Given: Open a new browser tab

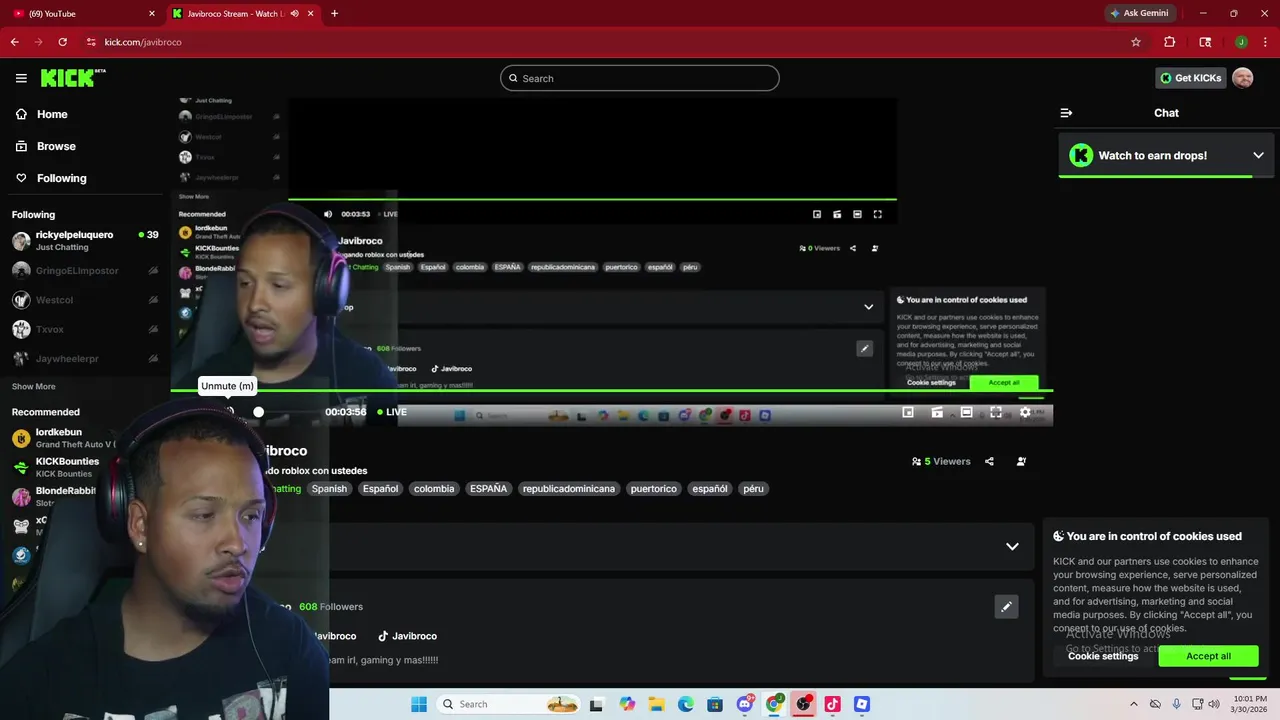Looking at the screenshot, I should coord(334,13).
